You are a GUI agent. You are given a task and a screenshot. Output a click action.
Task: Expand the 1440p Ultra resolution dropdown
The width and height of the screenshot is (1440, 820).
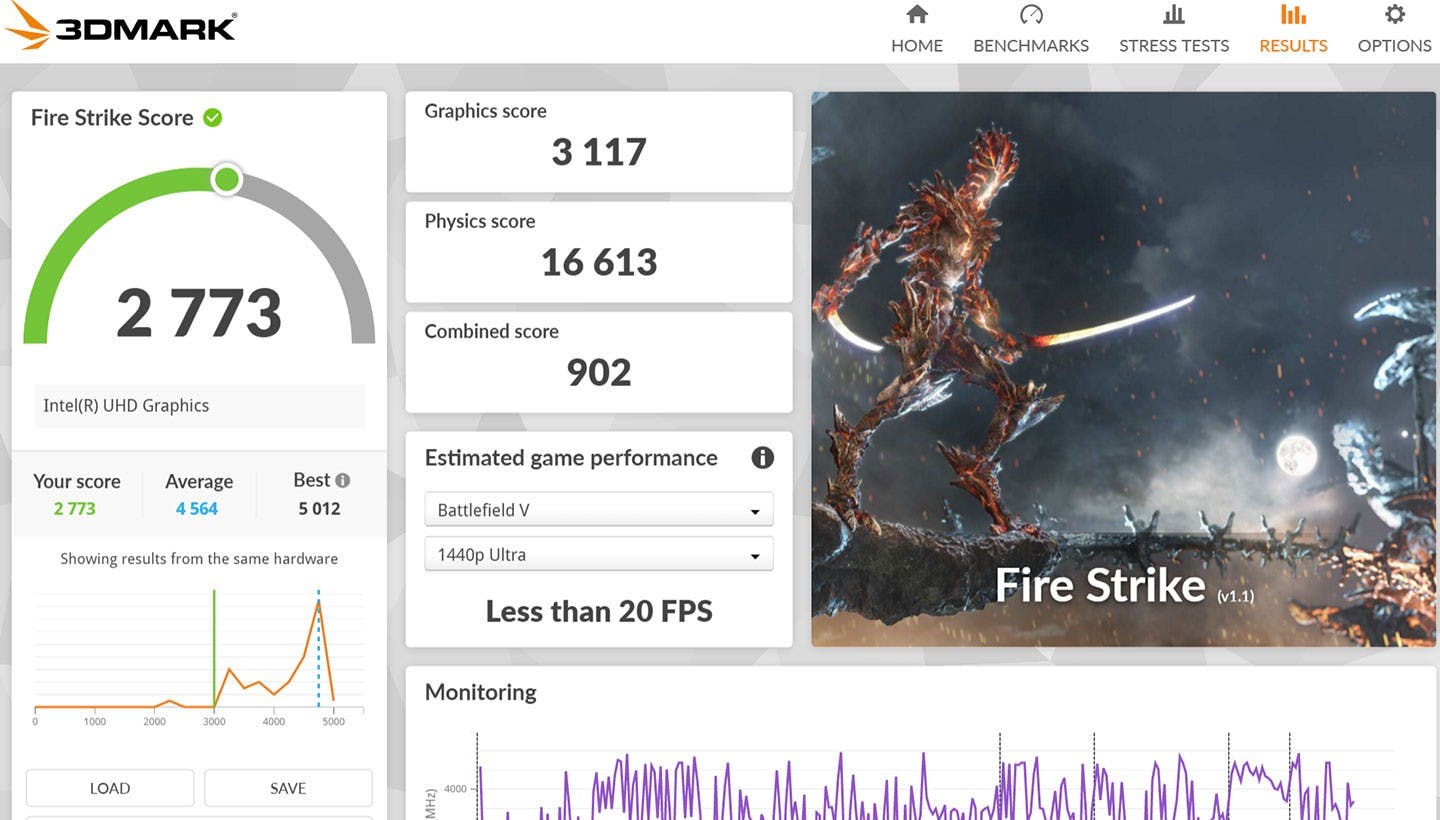[598, 555]
